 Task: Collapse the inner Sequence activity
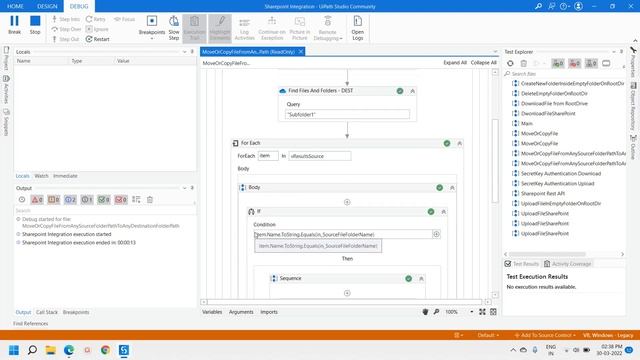tap(421, 279)
